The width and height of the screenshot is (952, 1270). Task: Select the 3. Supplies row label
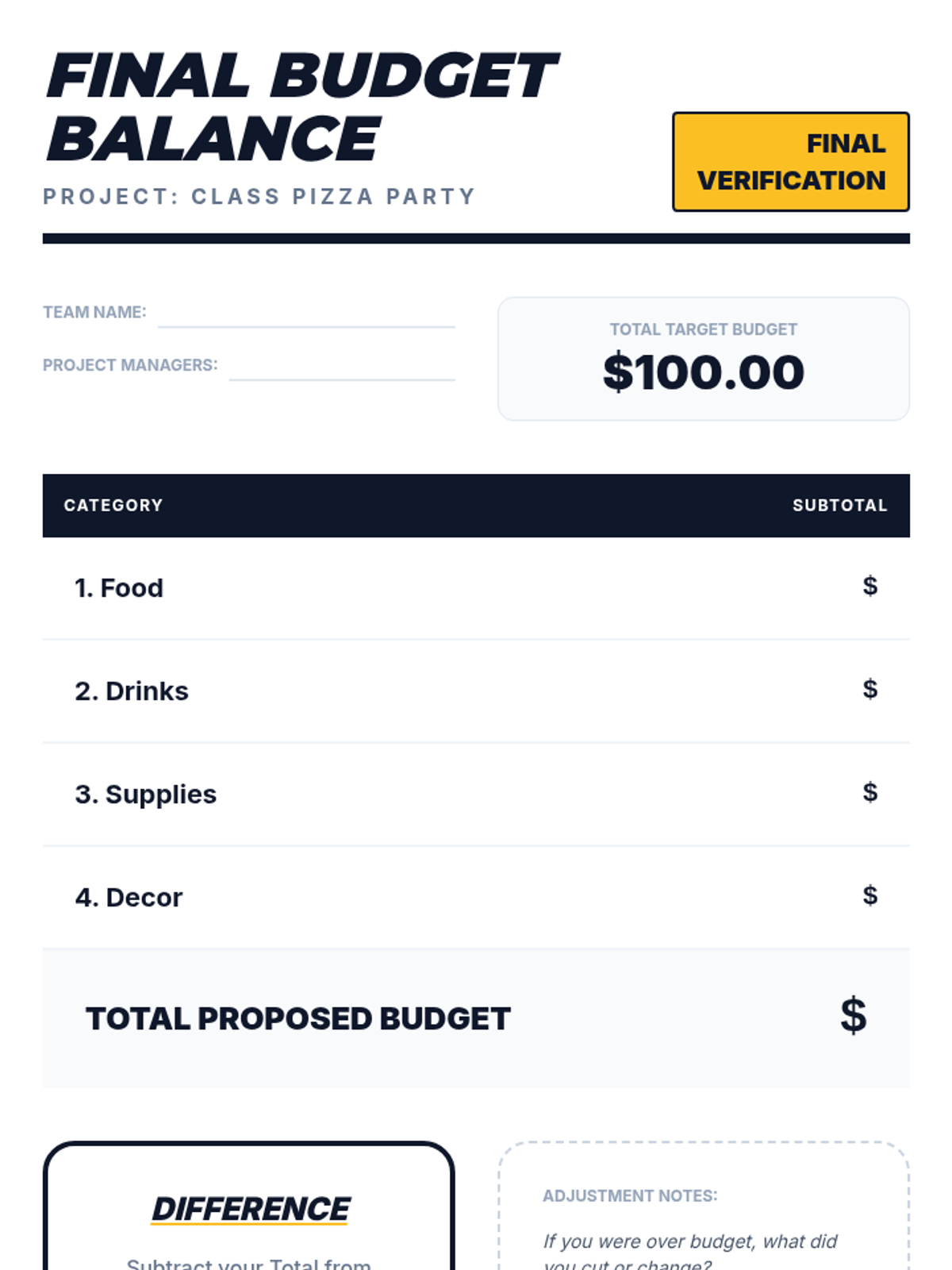tap(145, 795)
